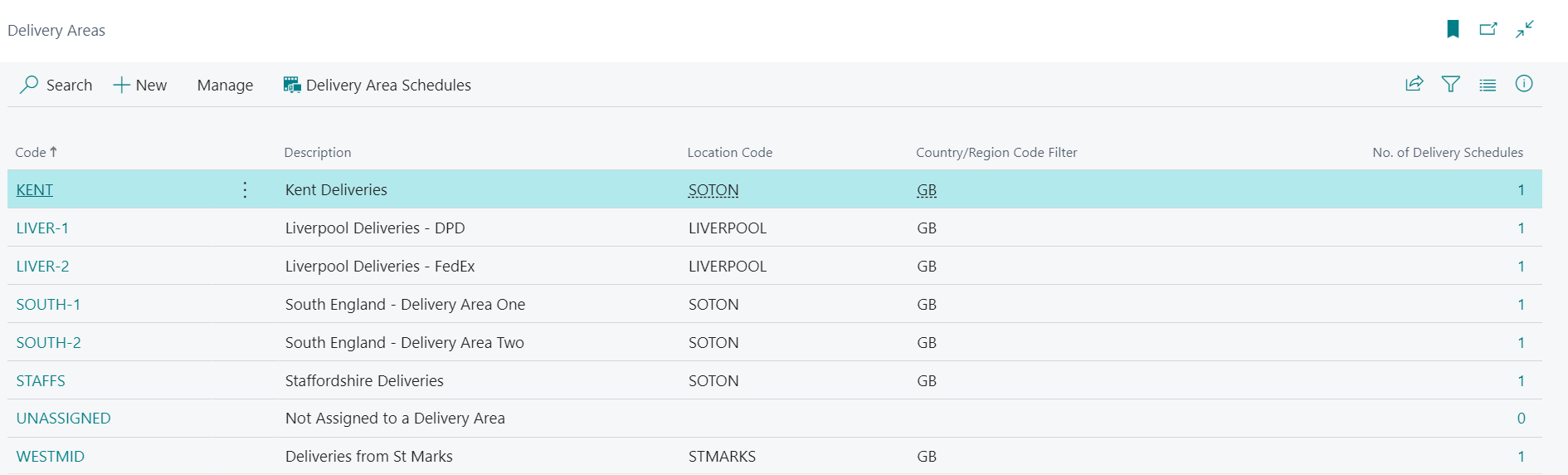1568x475 pixels.
Task: Open the information FactBox icon
Action: [x=1524, y=84]
